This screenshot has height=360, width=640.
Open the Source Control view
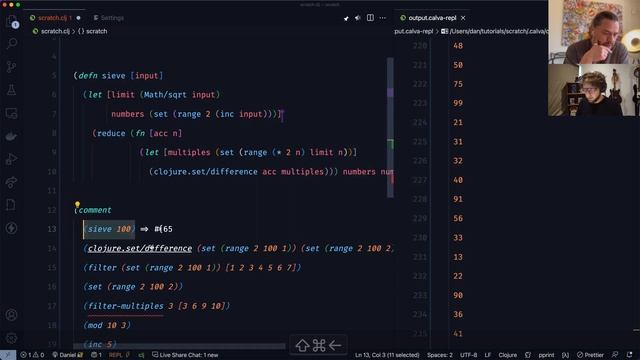click(11, 67)
